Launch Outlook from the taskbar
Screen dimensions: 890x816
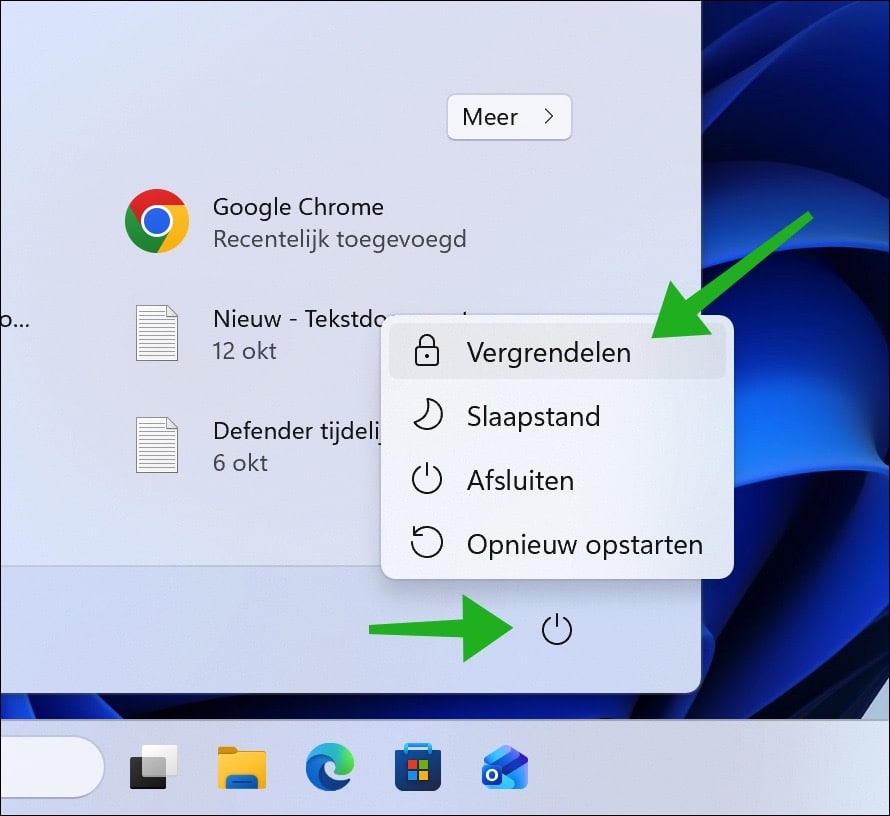(506, 766)
